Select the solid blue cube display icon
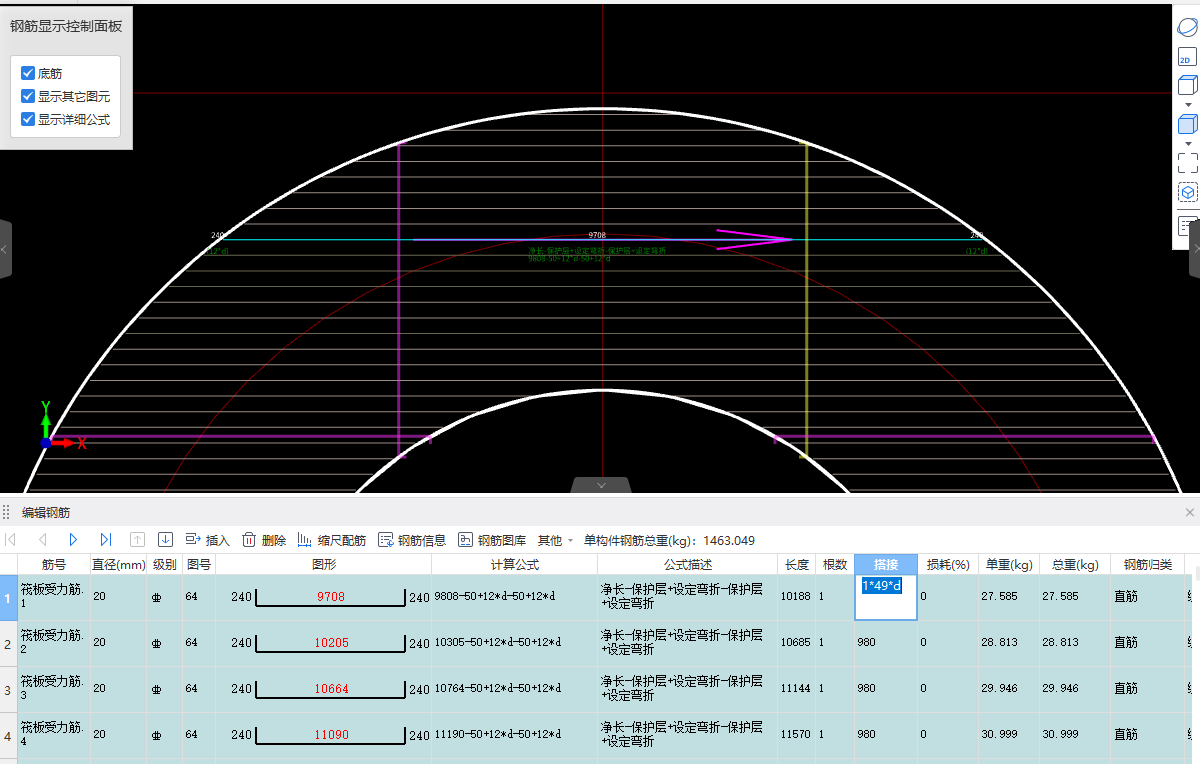This screenshot has width=1200, height=764. tap(1187, 125)
